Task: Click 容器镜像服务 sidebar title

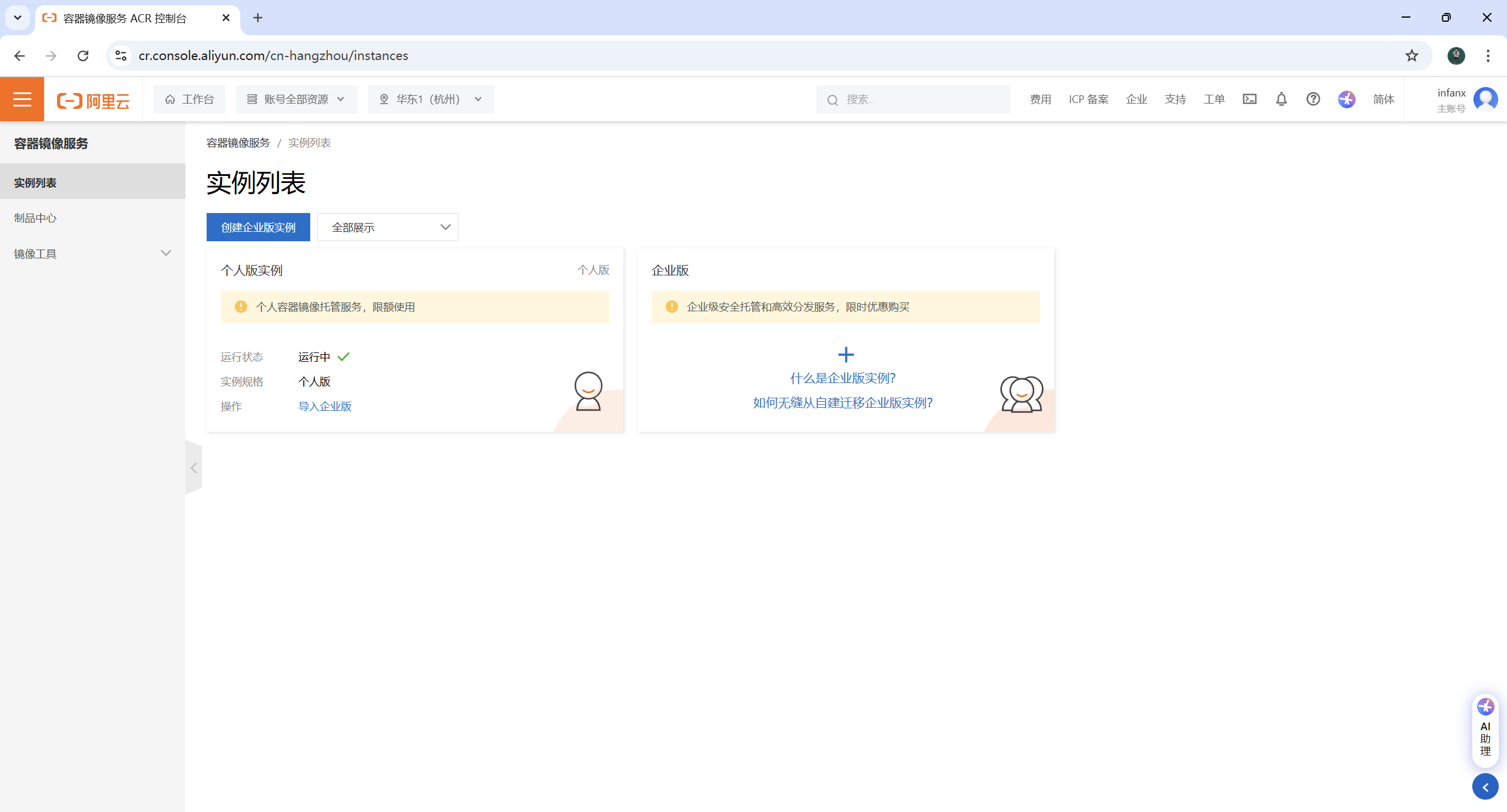Action: click(51, 144)
